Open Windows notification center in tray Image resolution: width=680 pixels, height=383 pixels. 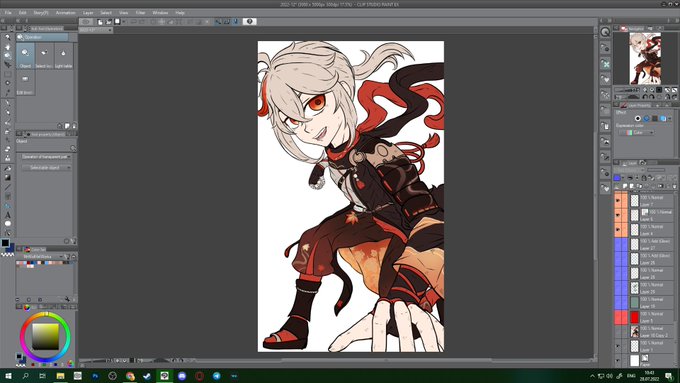tap(669, 376)
